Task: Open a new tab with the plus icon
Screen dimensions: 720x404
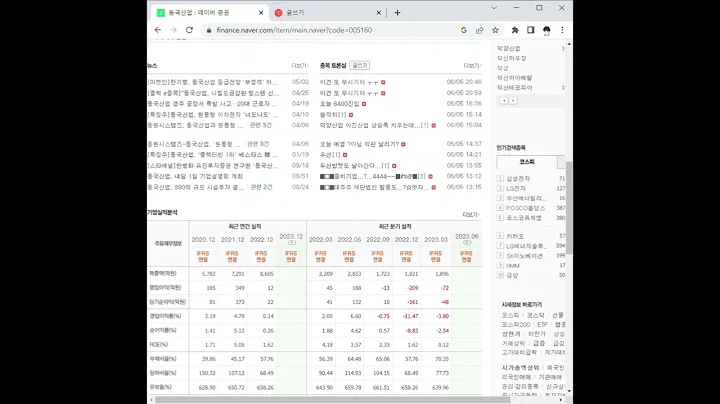Action: [397, 13]
